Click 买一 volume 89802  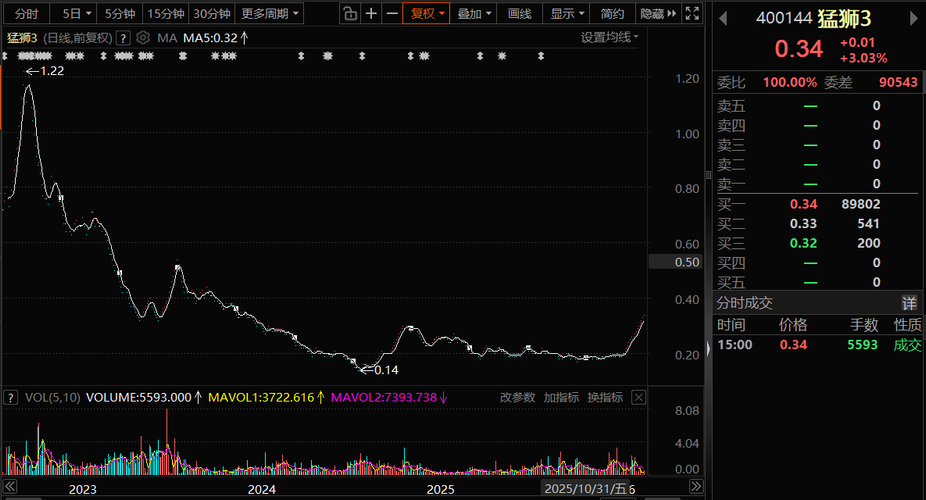[860, 204]
